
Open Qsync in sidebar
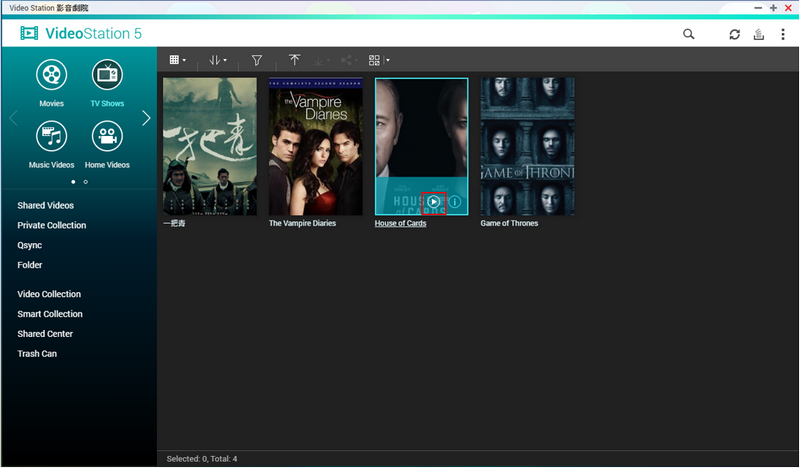pyautogui.click(x=30, y=245)
